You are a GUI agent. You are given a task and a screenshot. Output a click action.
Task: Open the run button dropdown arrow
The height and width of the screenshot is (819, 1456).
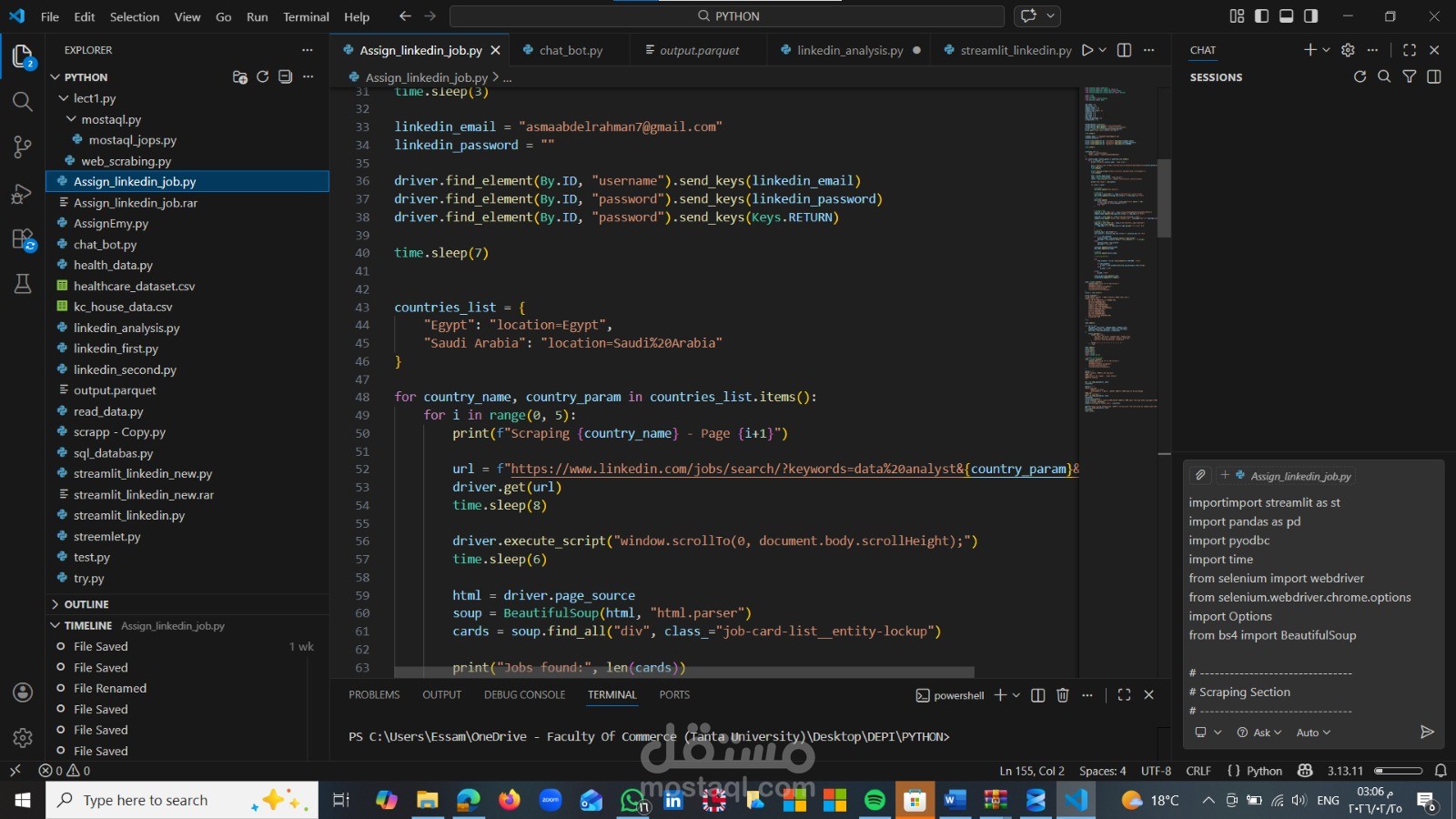point(1103,50)
